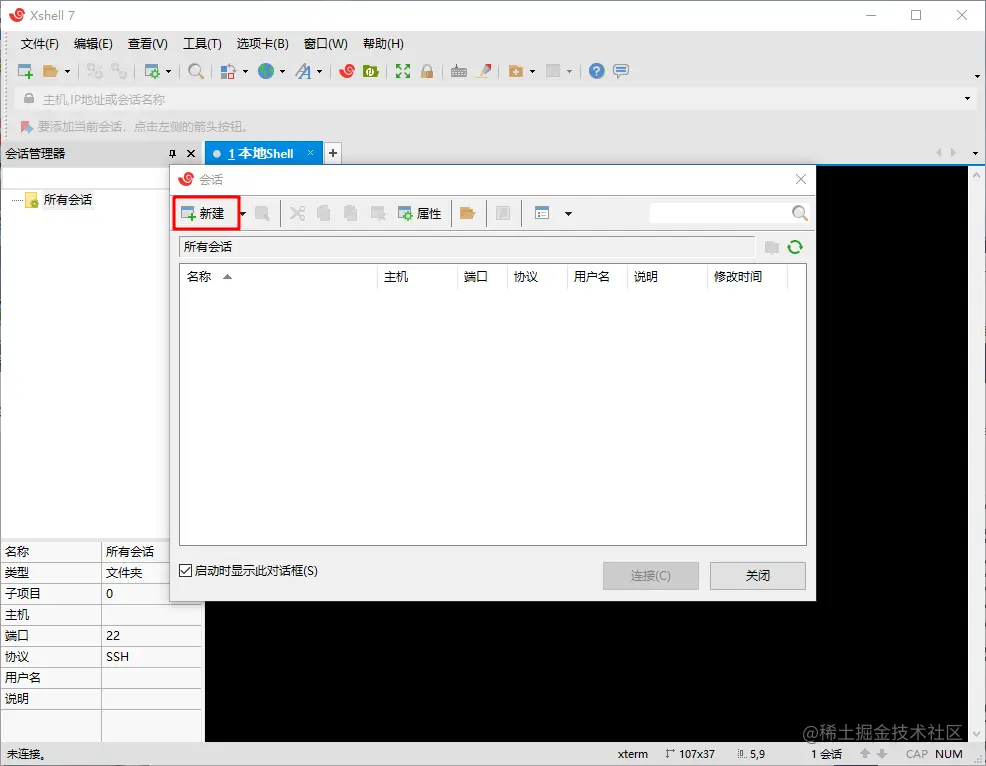Expand the host address bar dropdown arrow

tap(965, 97)
